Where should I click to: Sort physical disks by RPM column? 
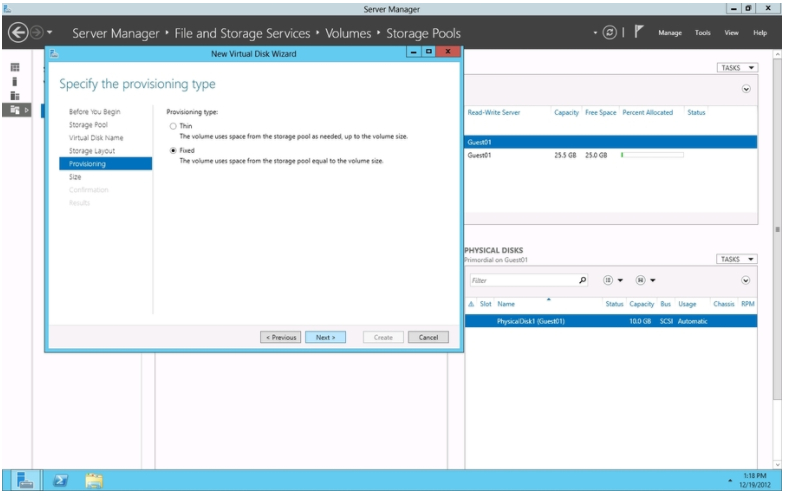tap(747, 304)
